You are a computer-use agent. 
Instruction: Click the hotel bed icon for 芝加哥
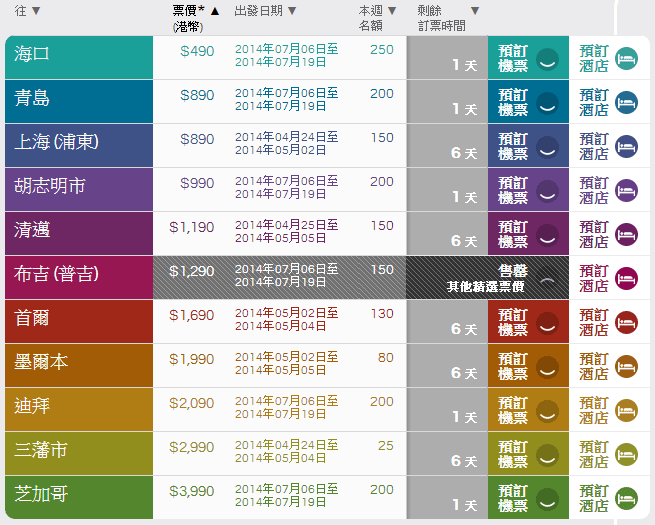pos(626,498)
